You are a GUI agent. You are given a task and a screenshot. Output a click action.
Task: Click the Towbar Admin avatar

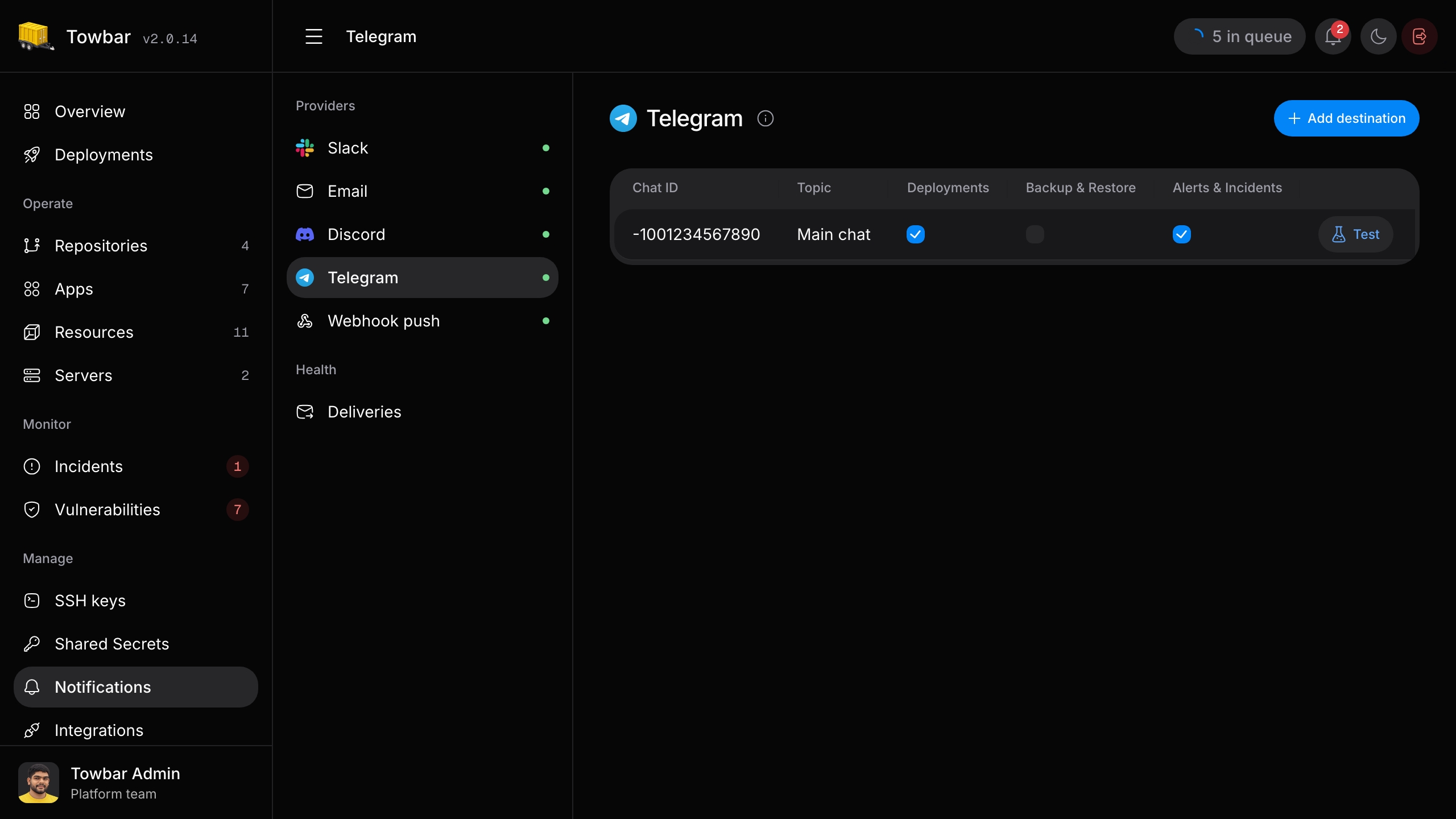(39, 783)
